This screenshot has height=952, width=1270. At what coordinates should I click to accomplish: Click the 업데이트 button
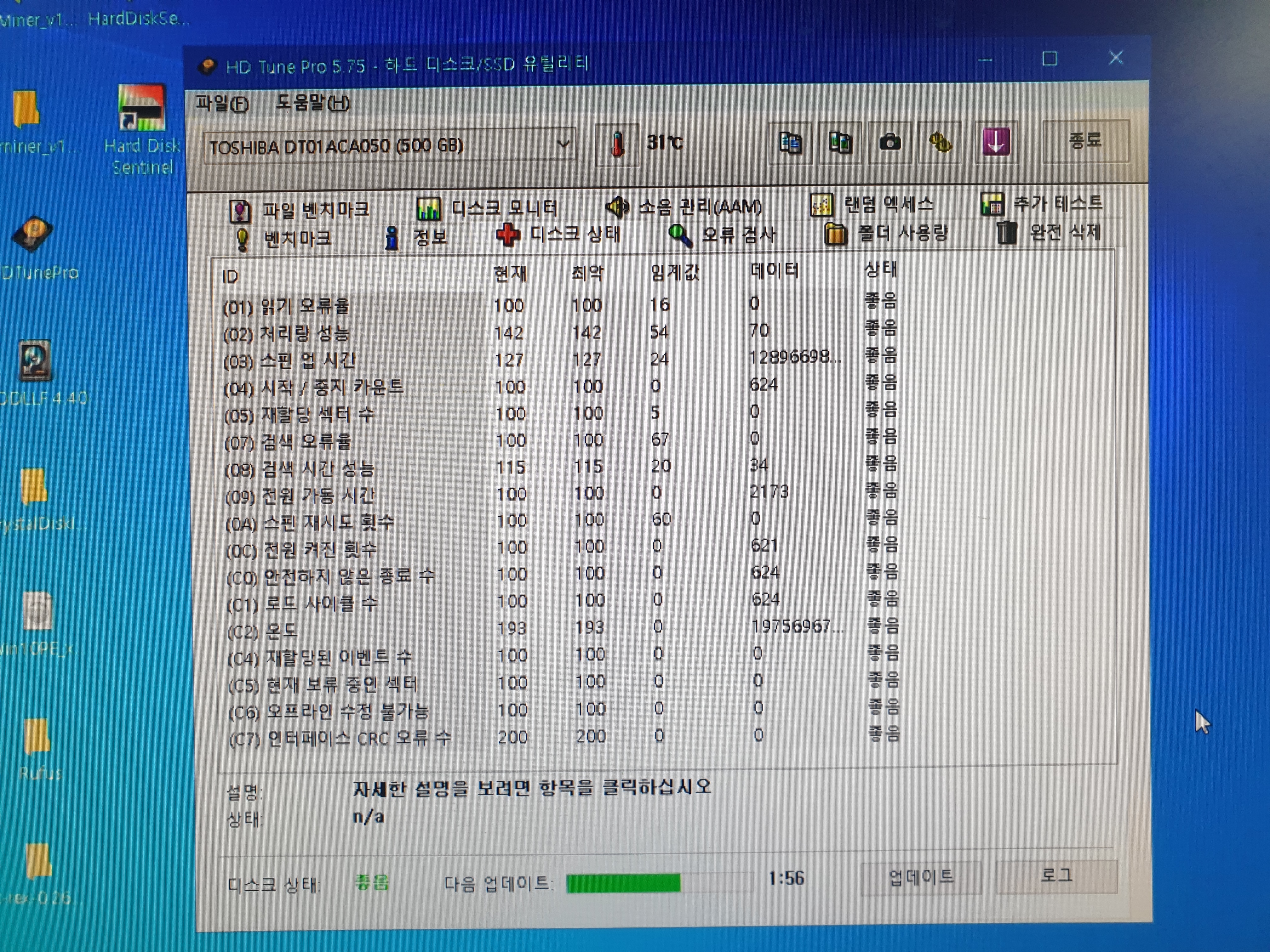tap(921, 877)
